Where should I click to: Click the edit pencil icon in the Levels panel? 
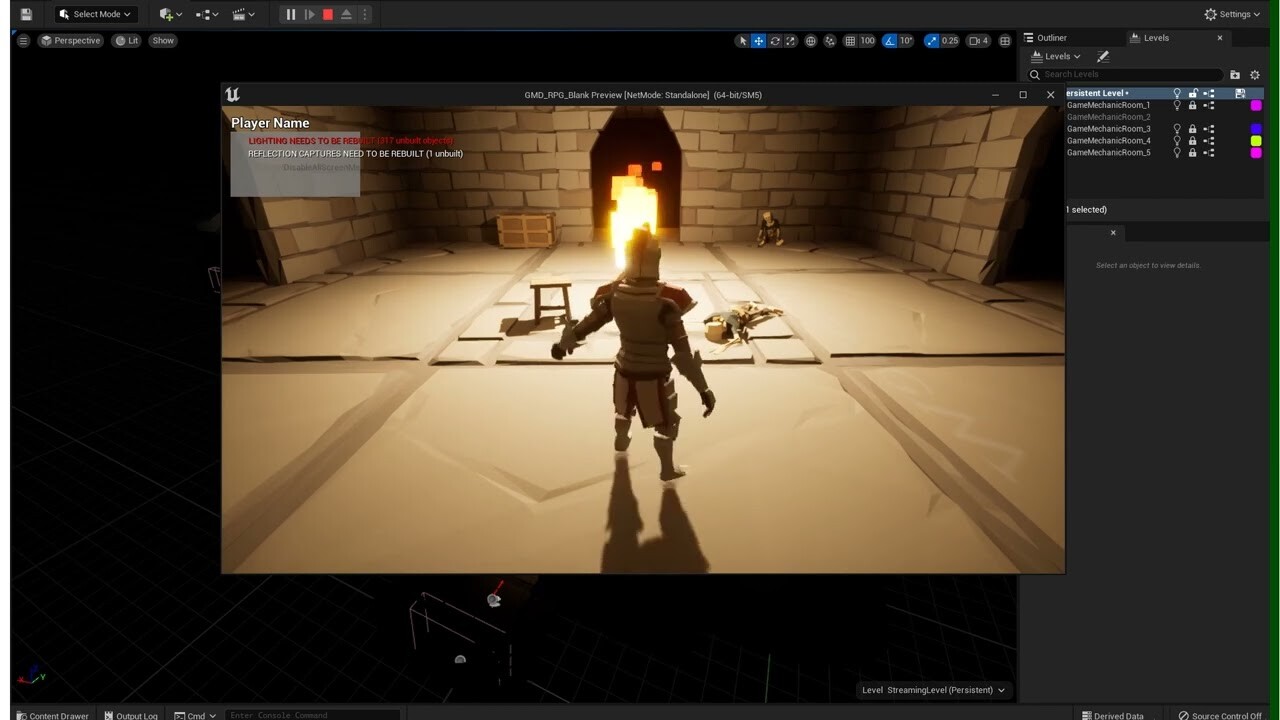point(1103,56)
